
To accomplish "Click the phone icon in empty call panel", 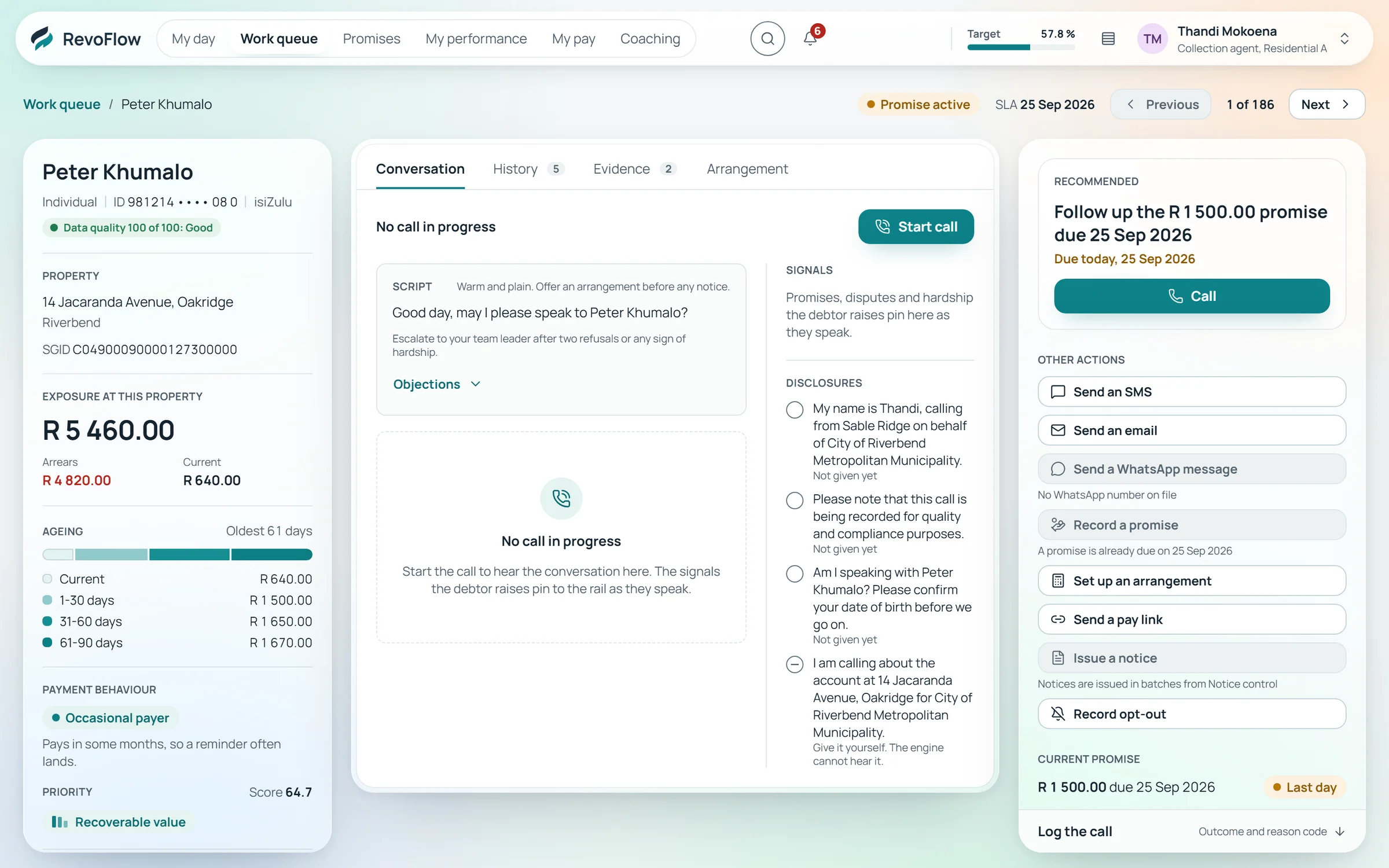I will (561, 498).
